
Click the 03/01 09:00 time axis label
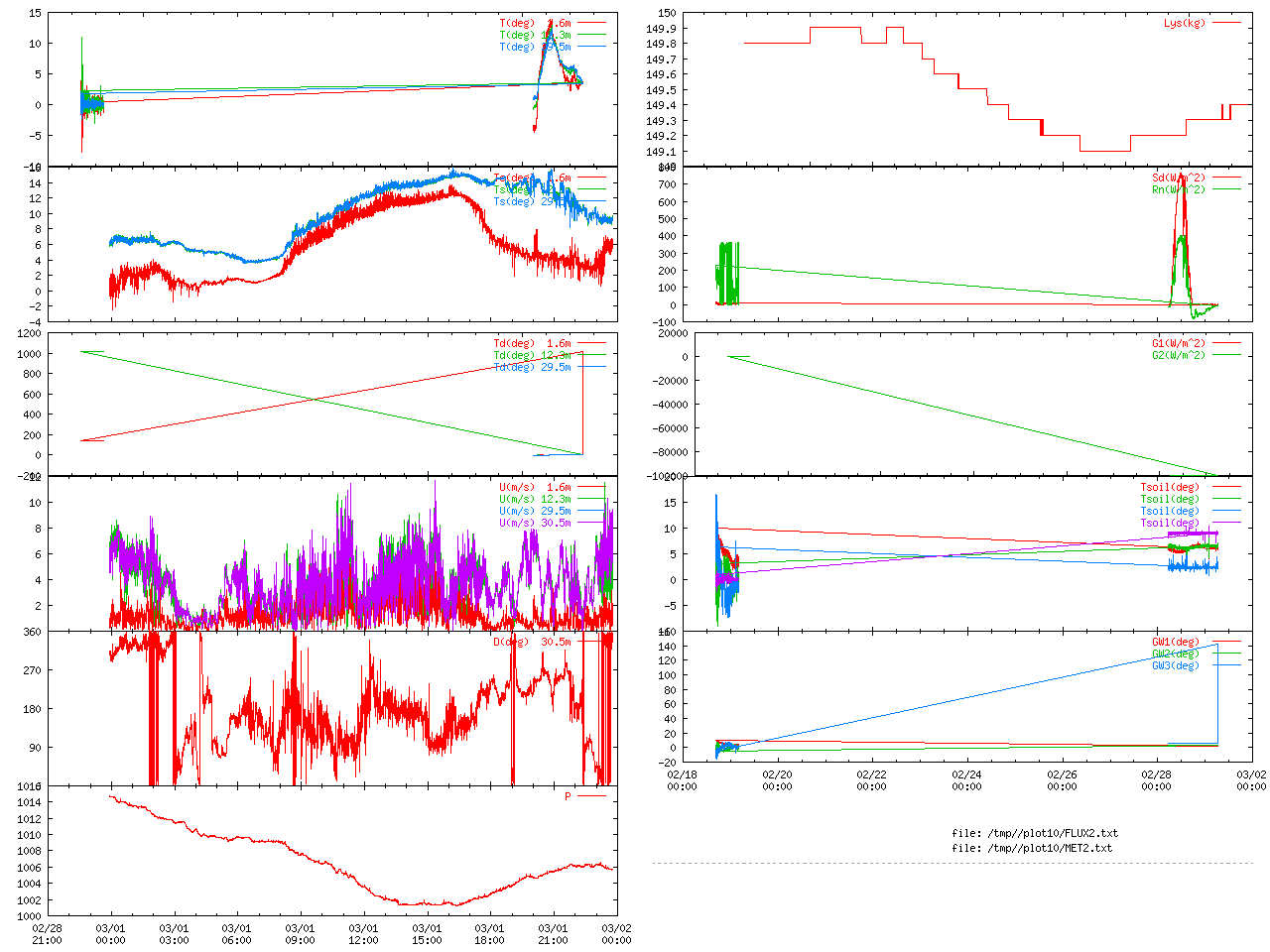(x=301, y=935)
